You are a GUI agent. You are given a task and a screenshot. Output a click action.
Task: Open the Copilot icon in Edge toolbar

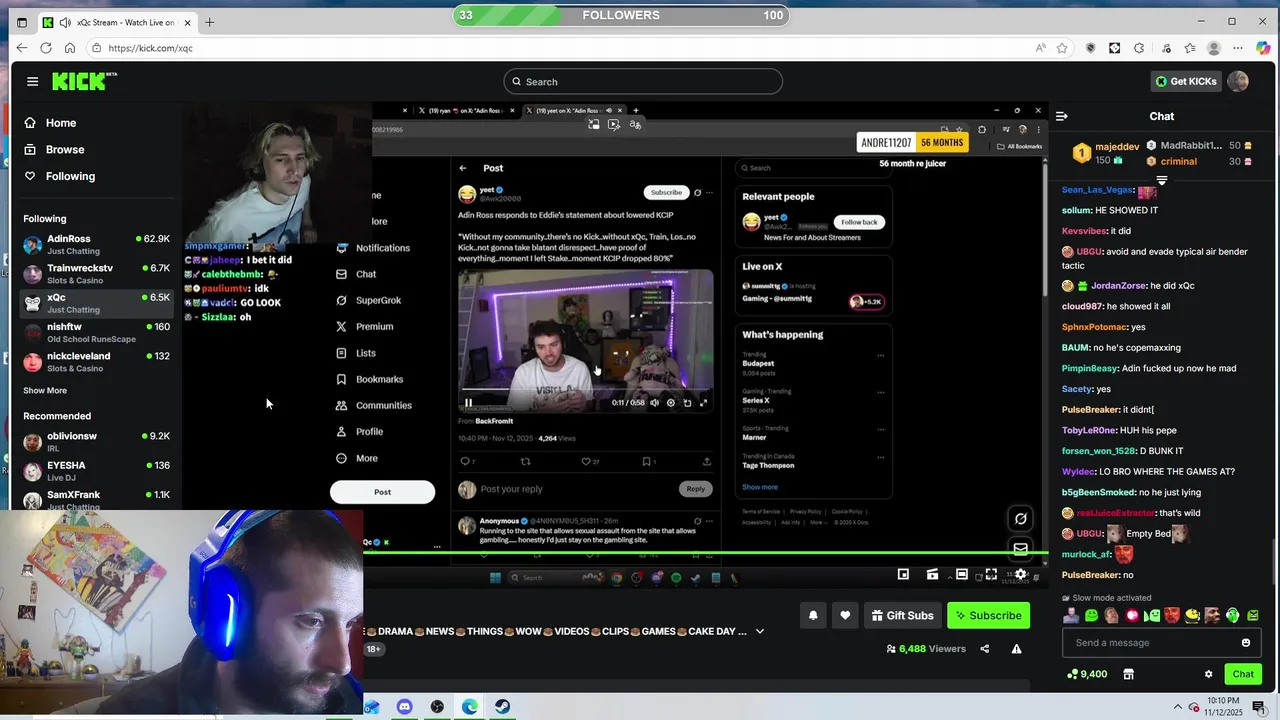[x=1262, y=48]
